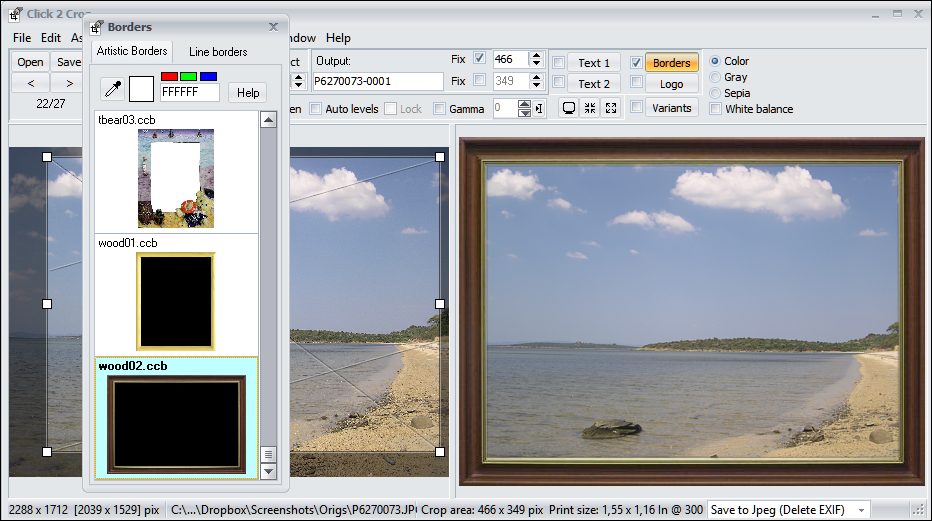Viewport: 932px width, 521px height.
Task: Click the right-middle crop handle
Action: 440,304
